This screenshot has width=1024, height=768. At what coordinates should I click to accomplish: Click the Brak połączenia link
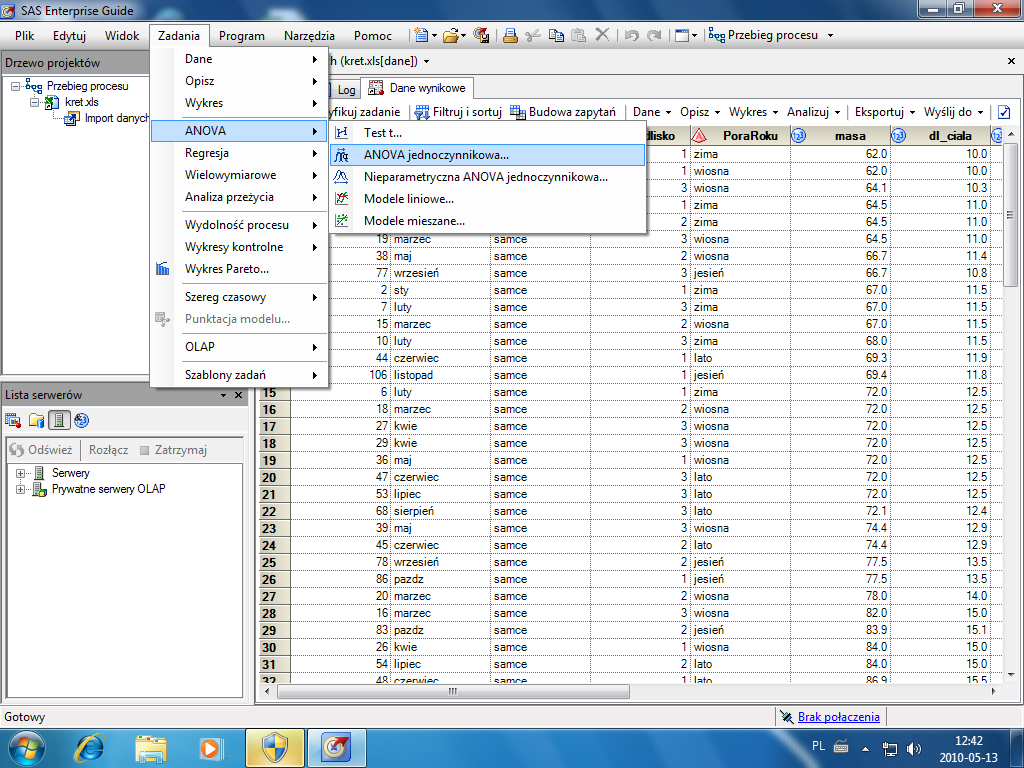(x=839, y=717)
